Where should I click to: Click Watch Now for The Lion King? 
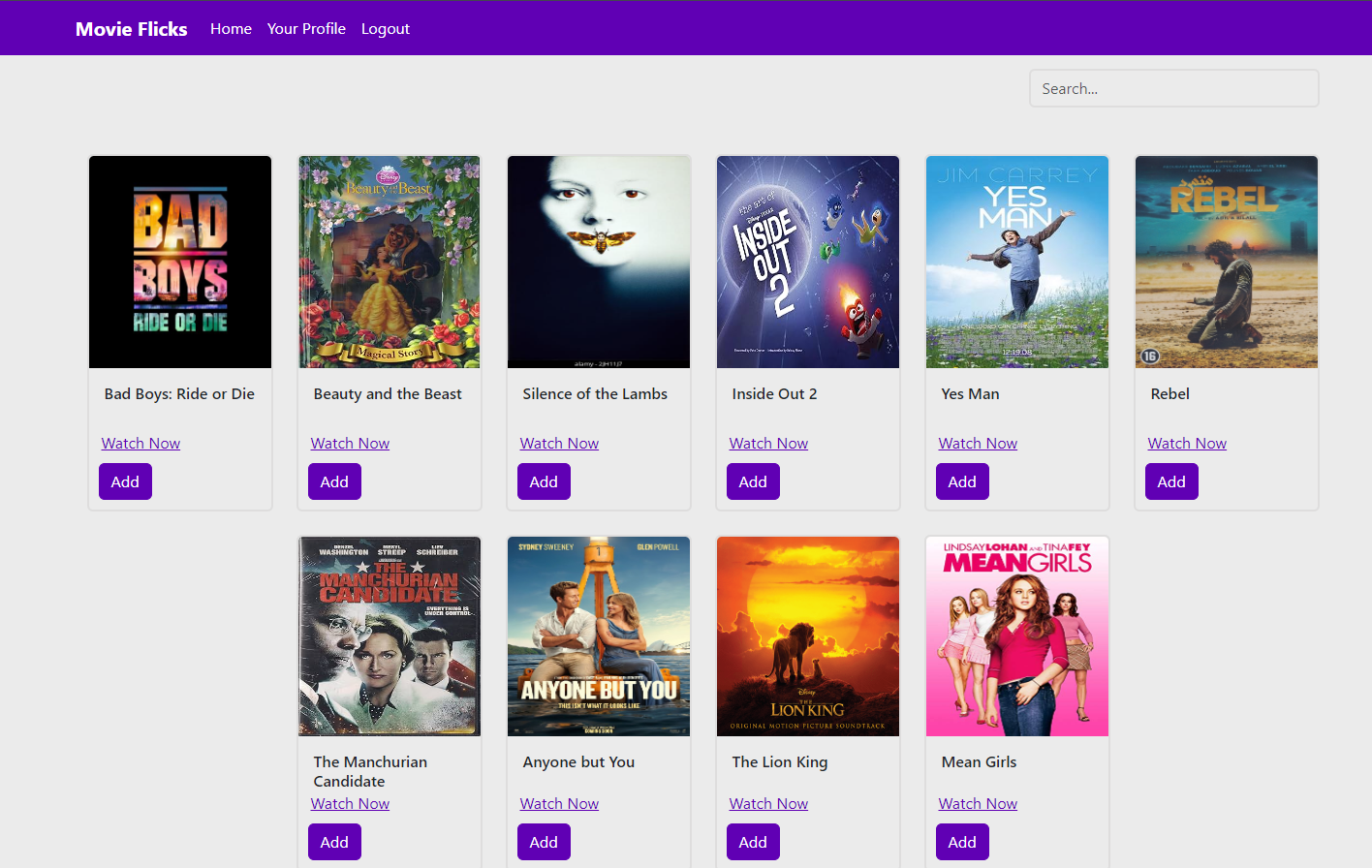coord(768,802)
